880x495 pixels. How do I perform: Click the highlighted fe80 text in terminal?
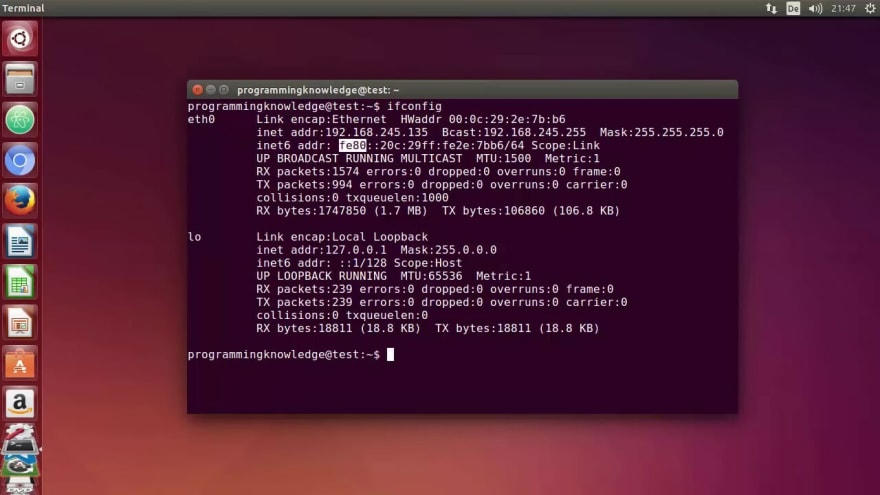pyautogui.click(x=352, y=145)
